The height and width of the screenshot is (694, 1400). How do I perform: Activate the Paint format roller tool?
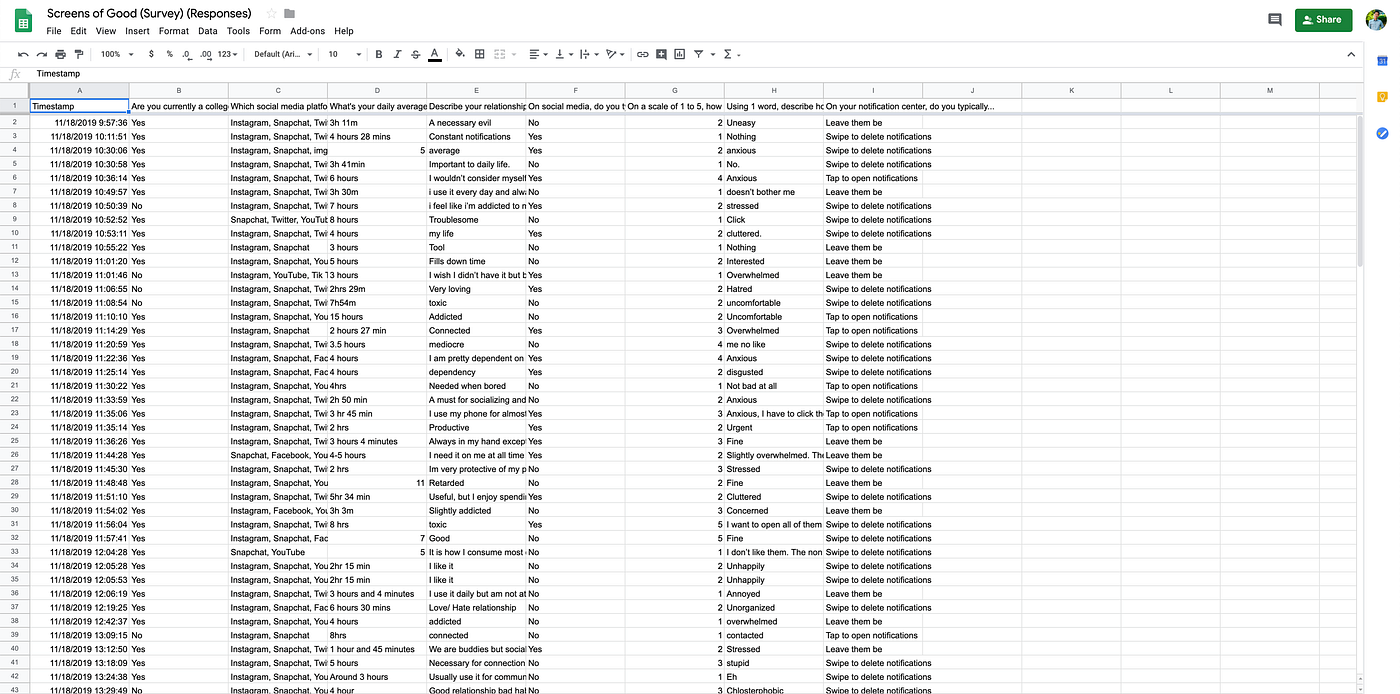pyautogui.click(x=79, y=54)
